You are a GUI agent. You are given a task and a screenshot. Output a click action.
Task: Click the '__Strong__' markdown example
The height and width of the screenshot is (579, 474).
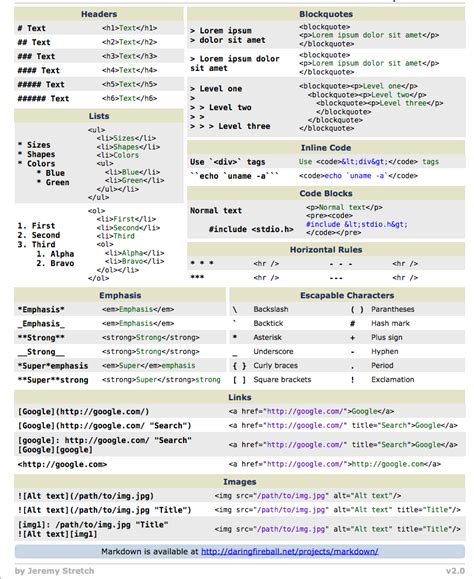(41, 352)
